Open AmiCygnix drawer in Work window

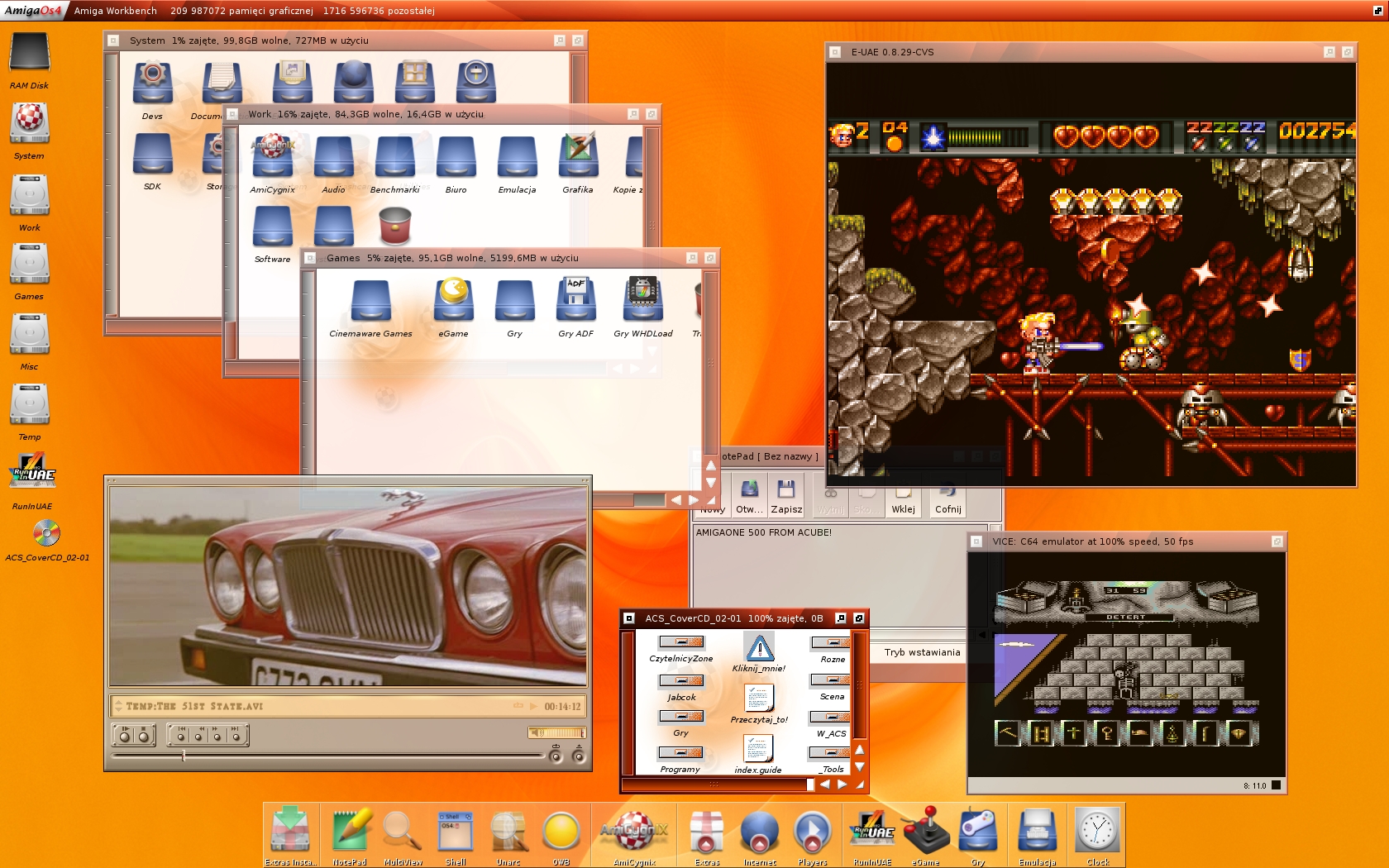coord(272,157)
